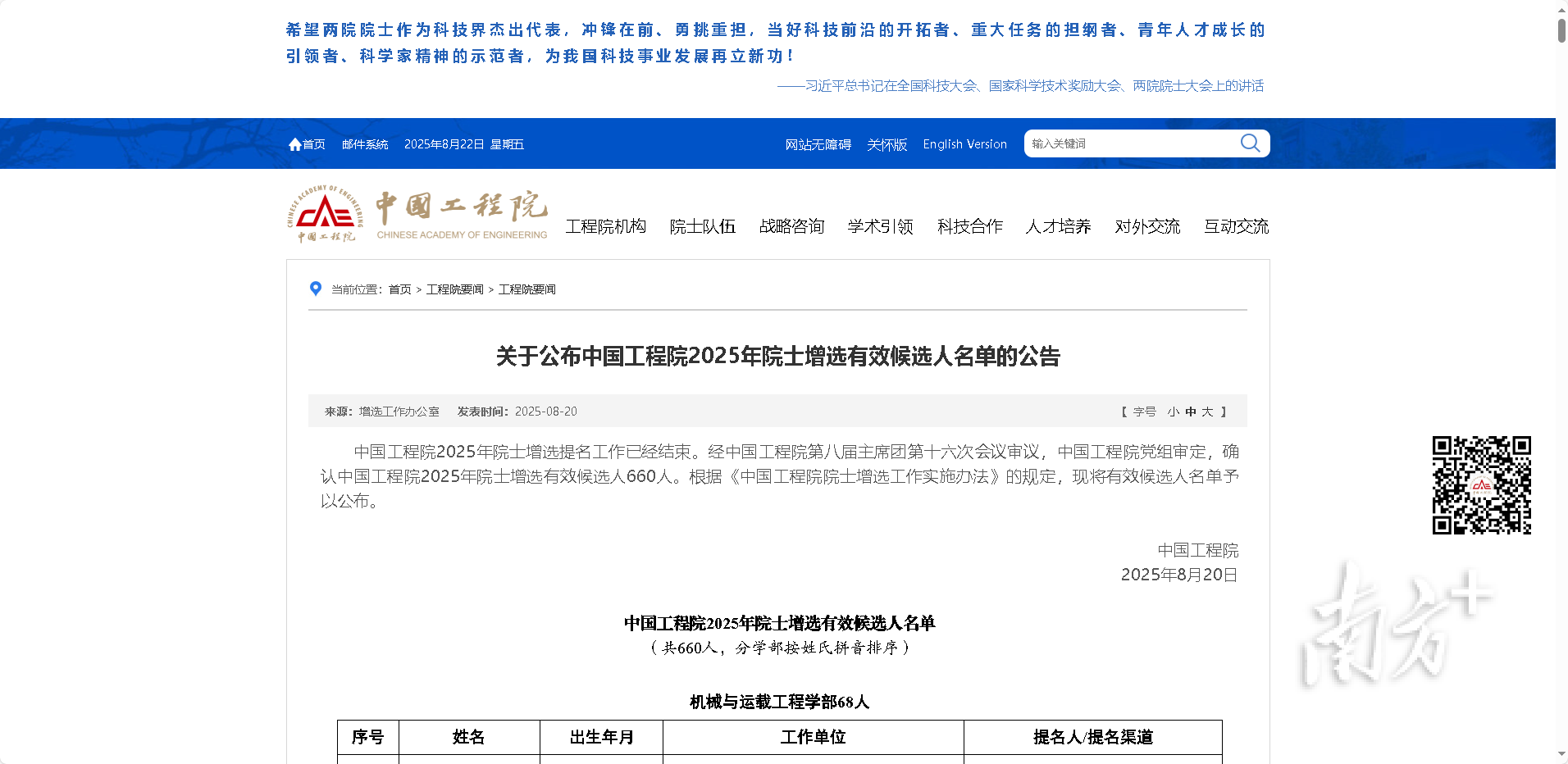Image resolution: width=1568 pixels, height=764 pixels.
Task: Open the 关怀版 care version
Action: 887,144
